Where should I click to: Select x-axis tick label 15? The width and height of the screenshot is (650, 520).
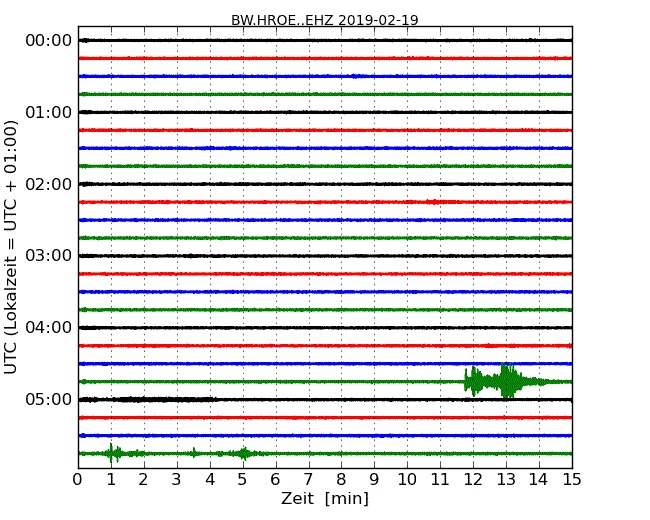coord(572,480)
